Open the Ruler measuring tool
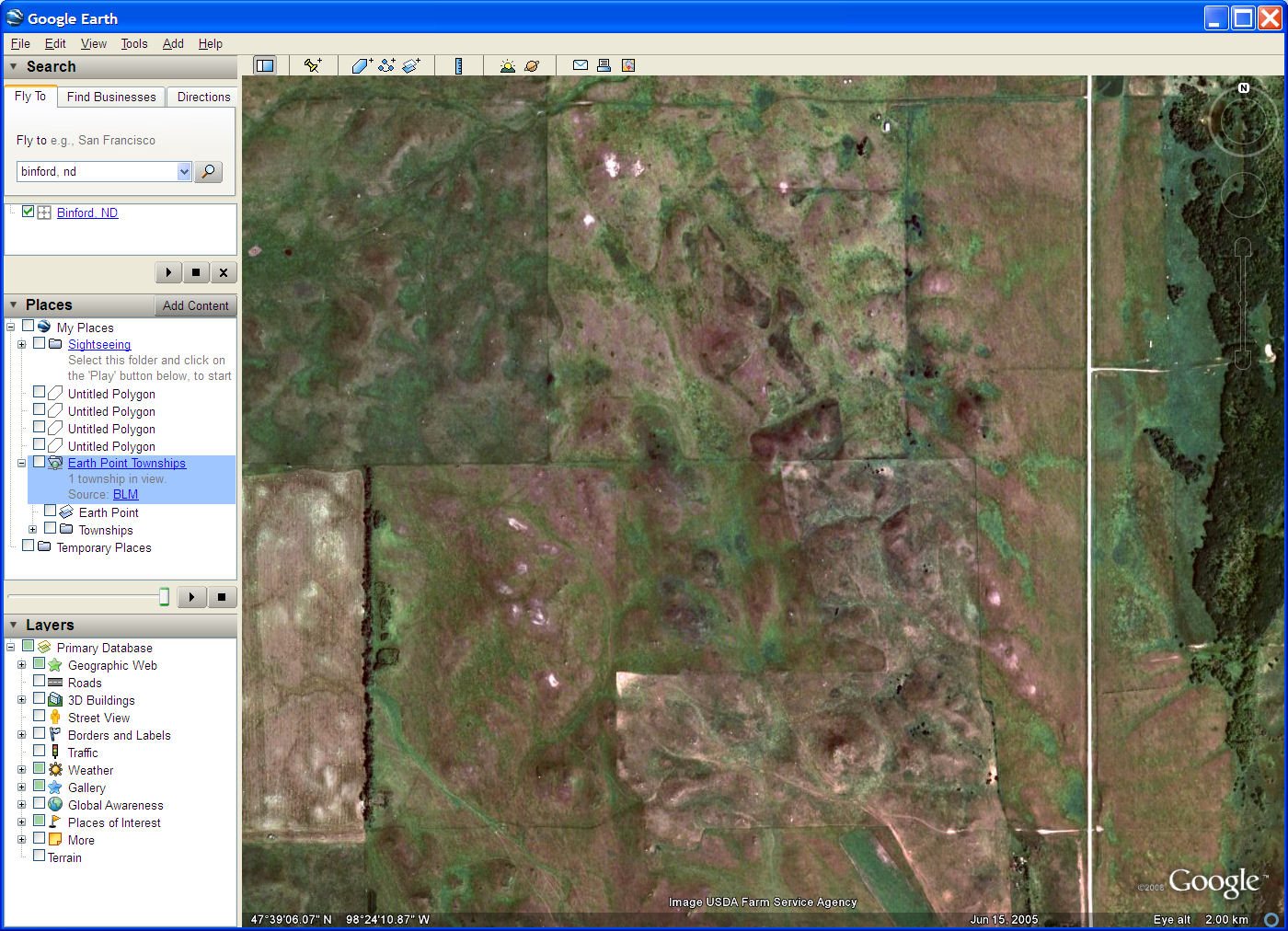Viewport: 1288px width, 931px height. [x=458, y=65]
